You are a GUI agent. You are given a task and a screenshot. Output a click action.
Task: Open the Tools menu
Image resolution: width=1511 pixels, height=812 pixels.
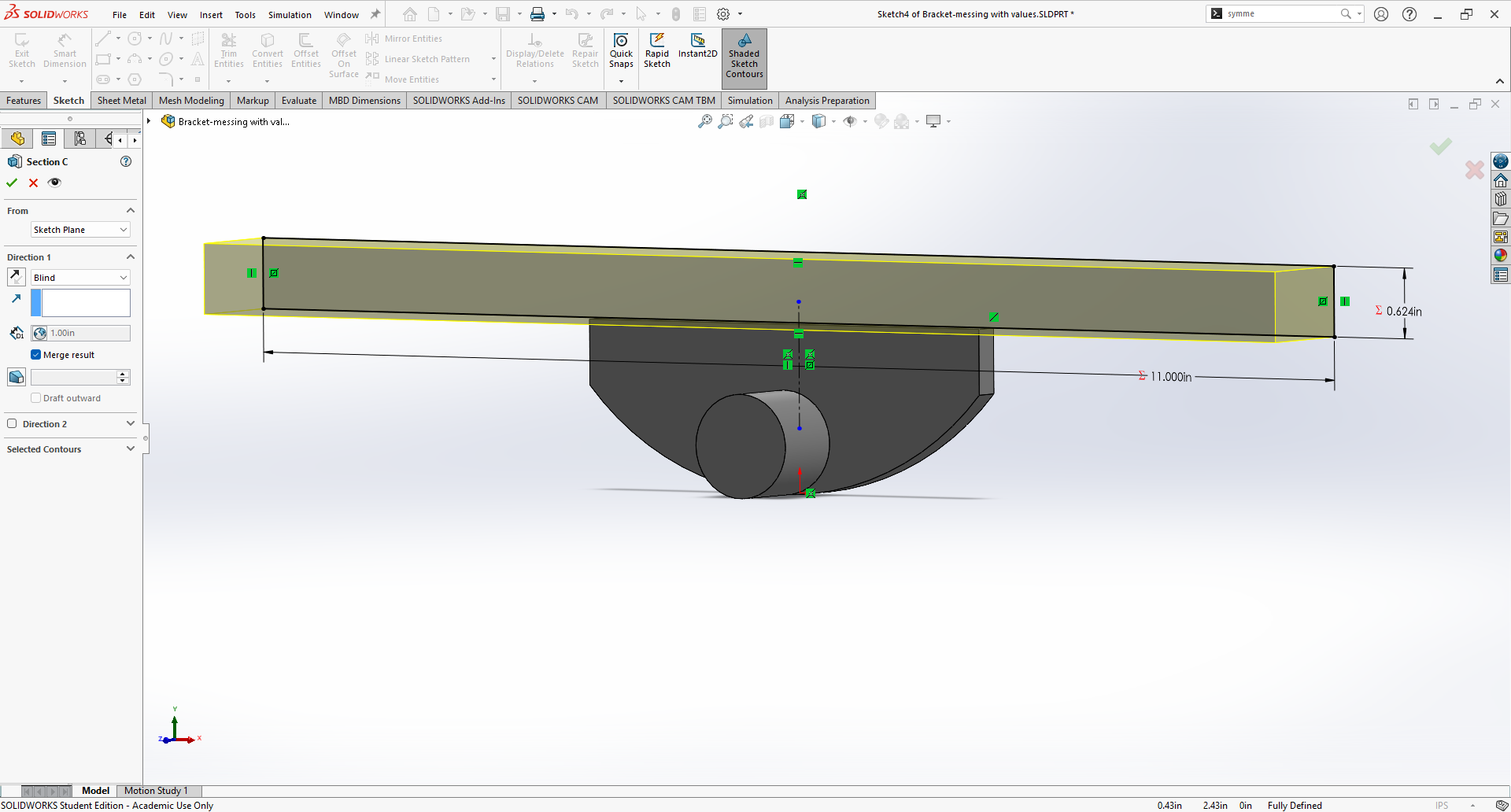[x=245, y=14]
